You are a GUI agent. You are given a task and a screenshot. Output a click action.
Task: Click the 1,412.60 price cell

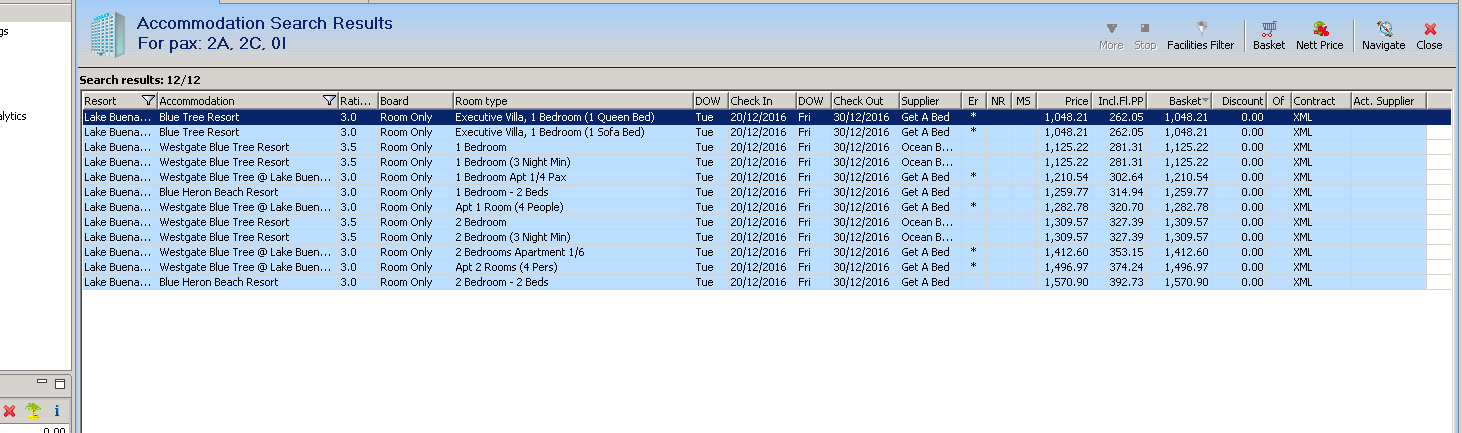point(1066,252)
